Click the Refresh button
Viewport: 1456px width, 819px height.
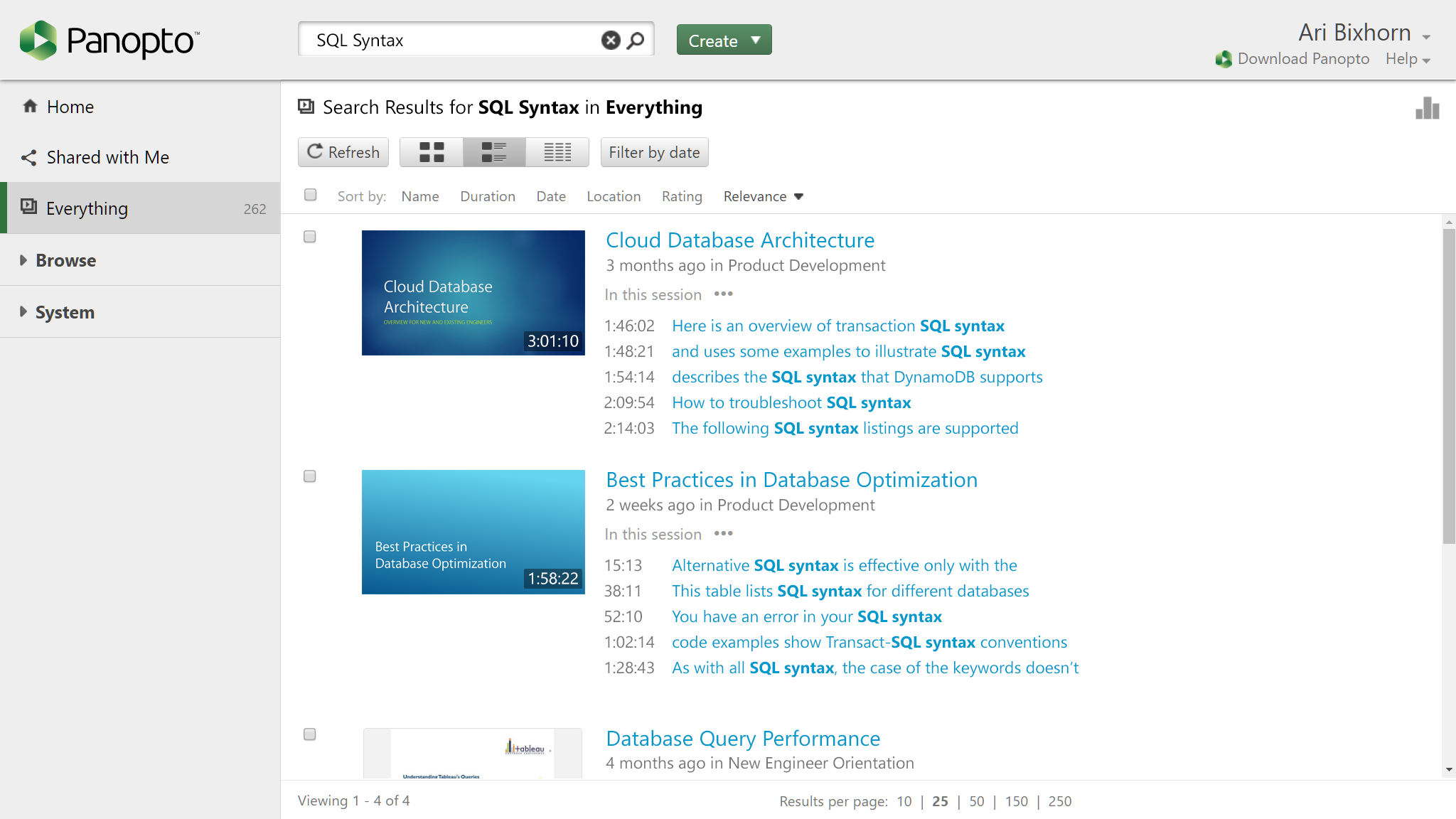[343, 152]
